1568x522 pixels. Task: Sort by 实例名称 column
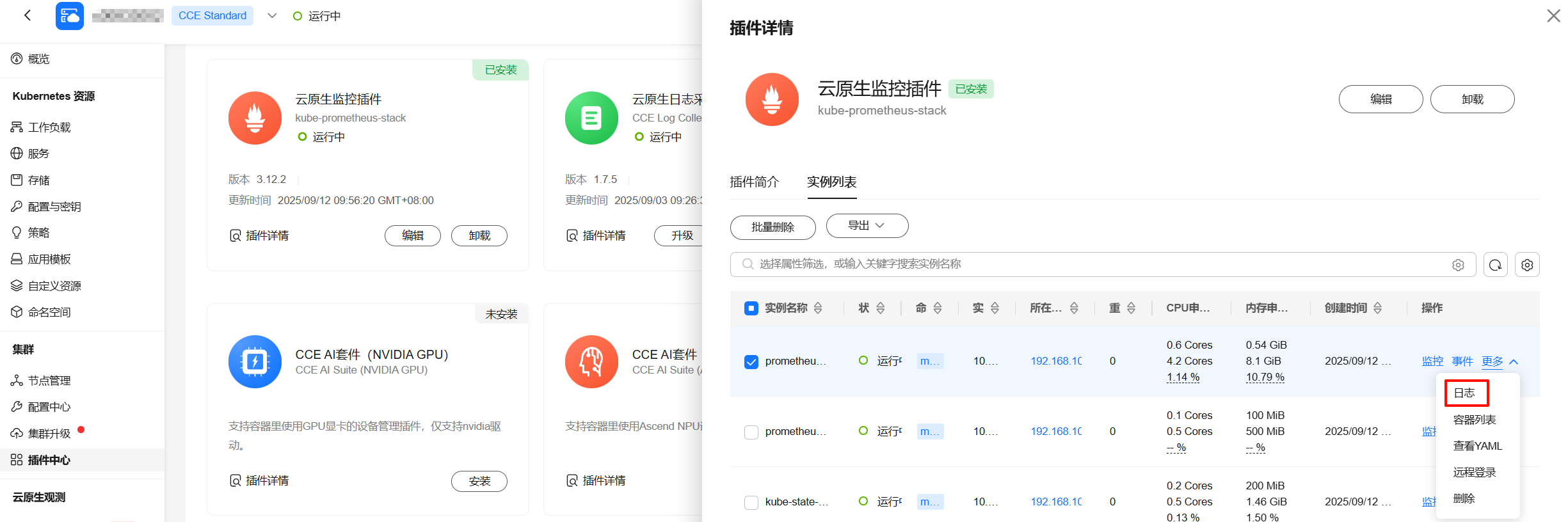pyautogui.click(x=818, y=308)
